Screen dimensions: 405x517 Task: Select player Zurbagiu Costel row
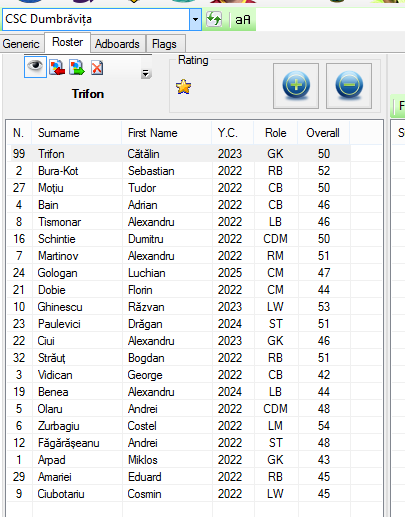point(179,426)
